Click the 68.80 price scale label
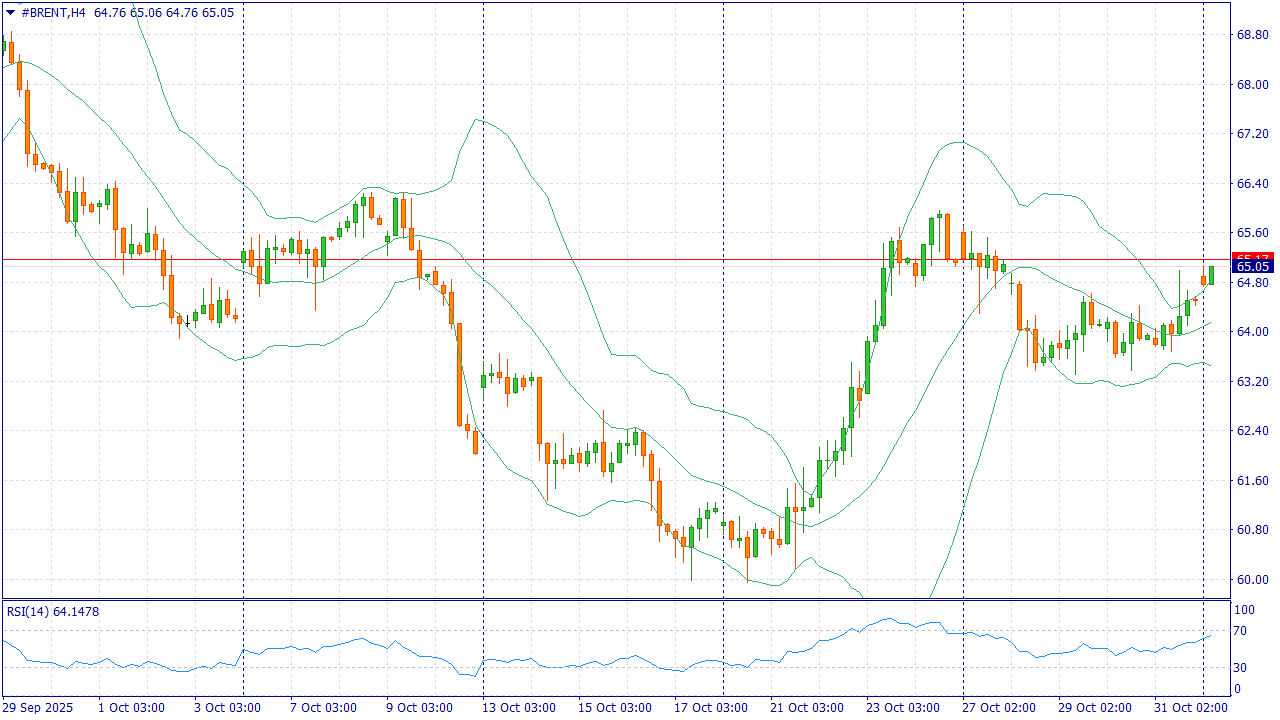This screenshot has height=720, width=1280. point(1253,35)
